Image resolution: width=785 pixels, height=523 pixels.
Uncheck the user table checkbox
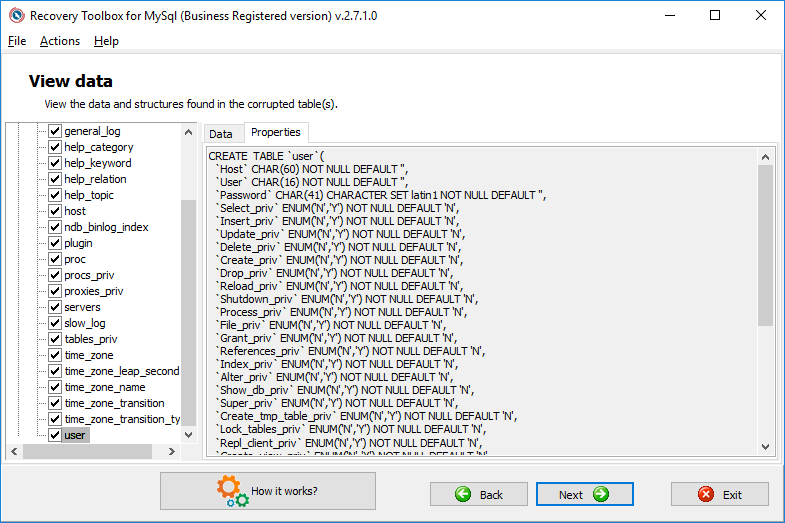(55, 435)
